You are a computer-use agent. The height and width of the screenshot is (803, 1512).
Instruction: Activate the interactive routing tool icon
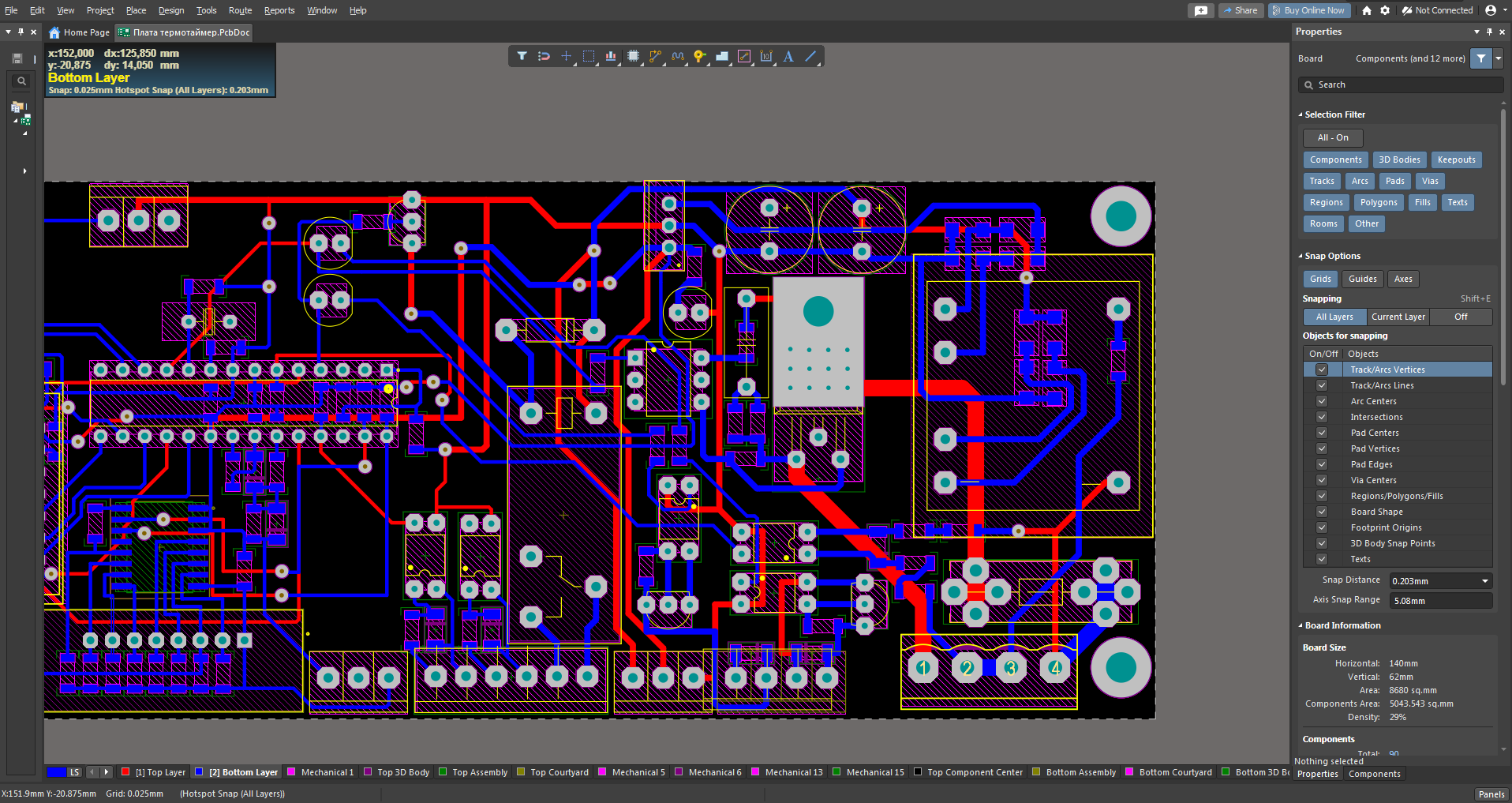(x=655, y=56)
